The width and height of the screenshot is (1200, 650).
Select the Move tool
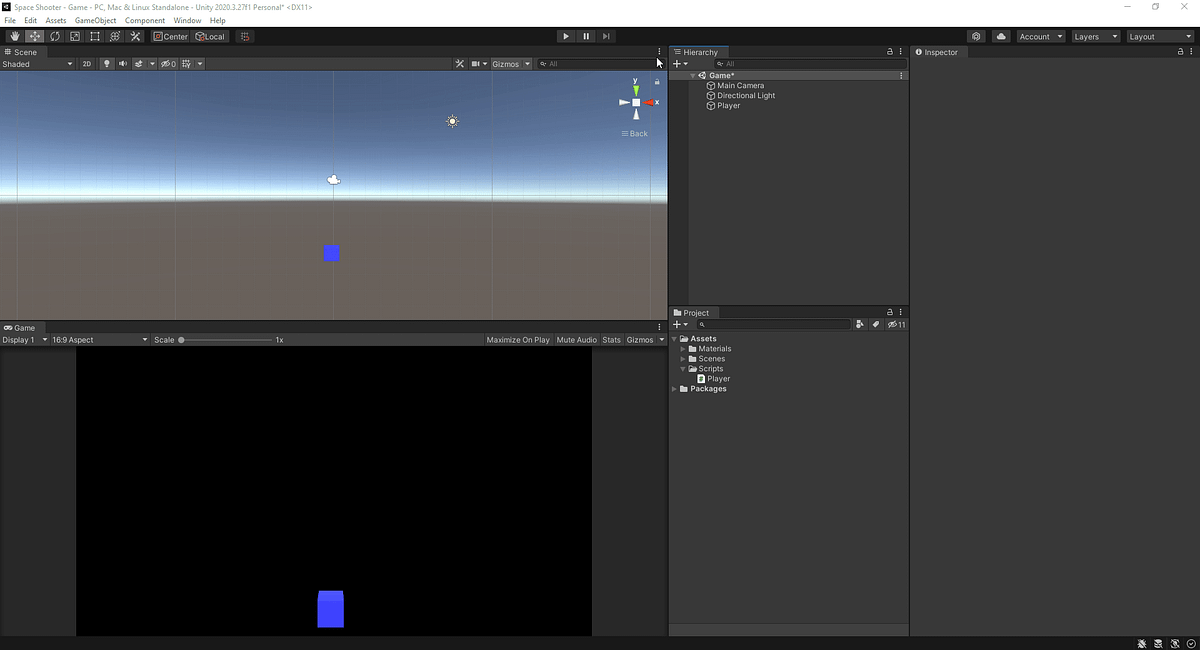tap(33, 36)
